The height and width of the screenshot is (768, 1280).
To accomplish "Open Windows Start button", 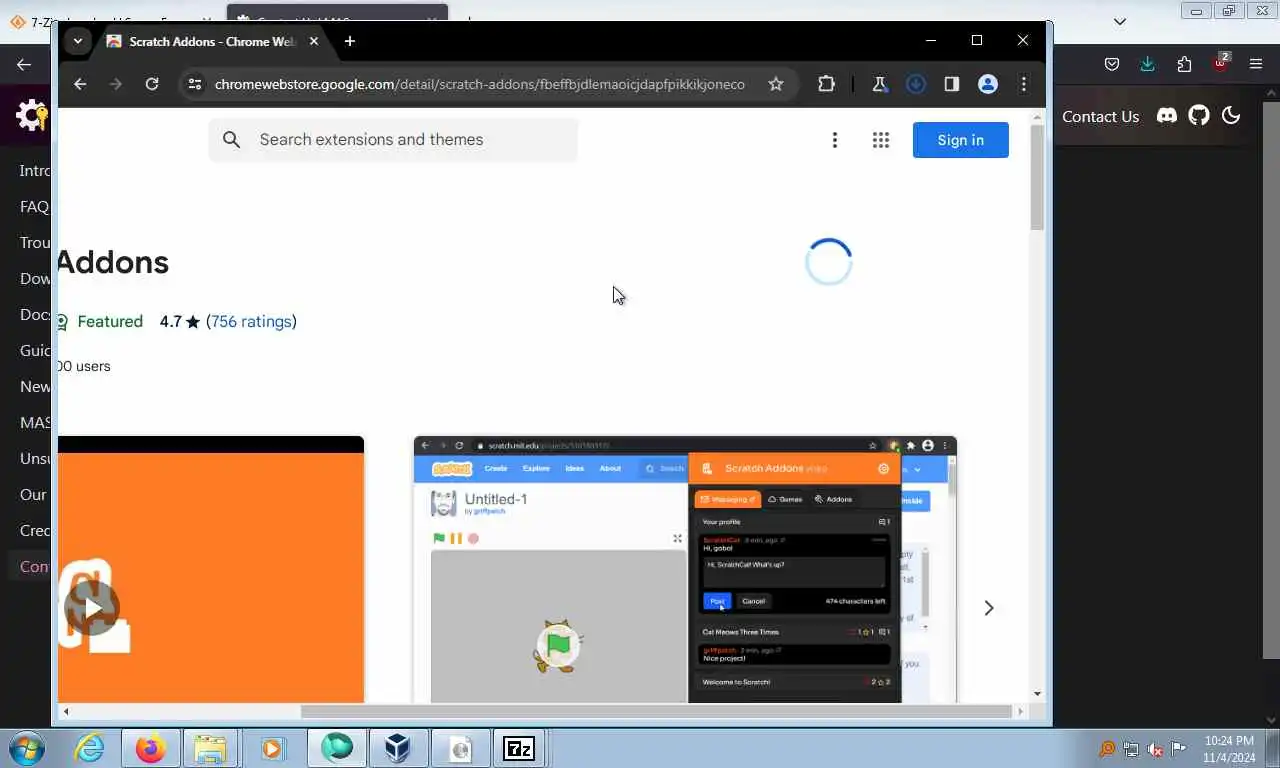I will click(25, 748).
